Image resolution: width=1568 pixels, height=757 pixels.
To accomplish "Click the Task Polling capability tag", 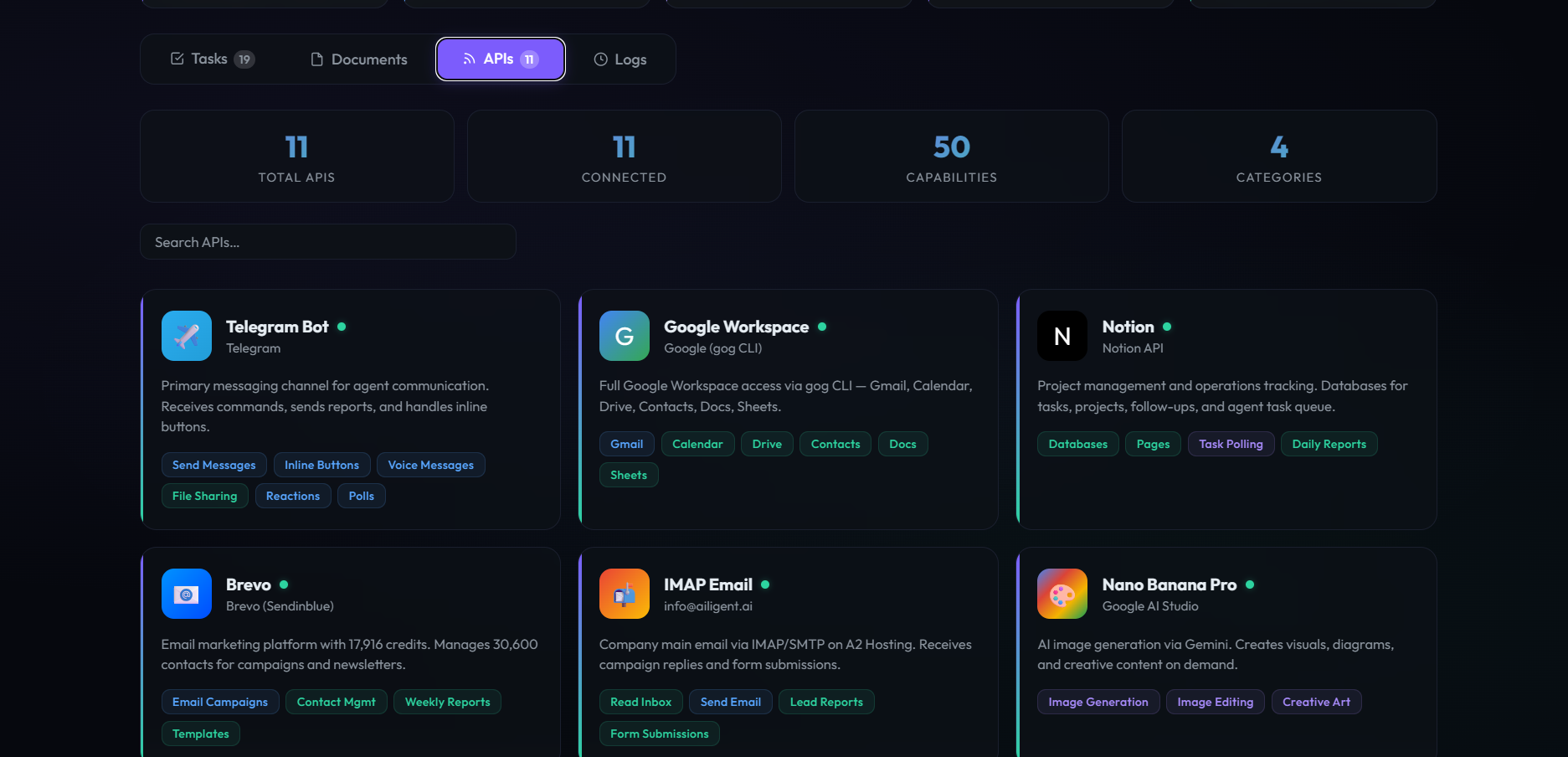I will pos(1231,444).
